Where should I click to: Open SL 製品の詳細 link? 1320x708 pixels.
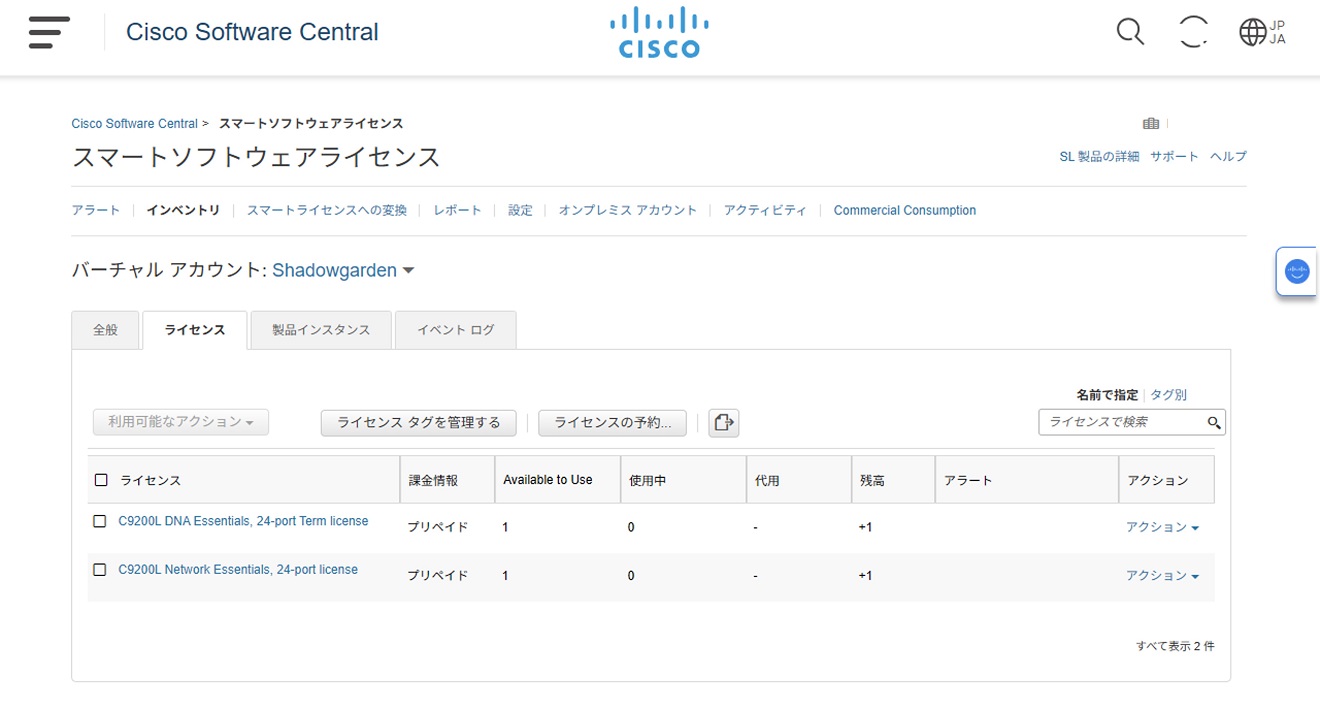coord(1099,156)
